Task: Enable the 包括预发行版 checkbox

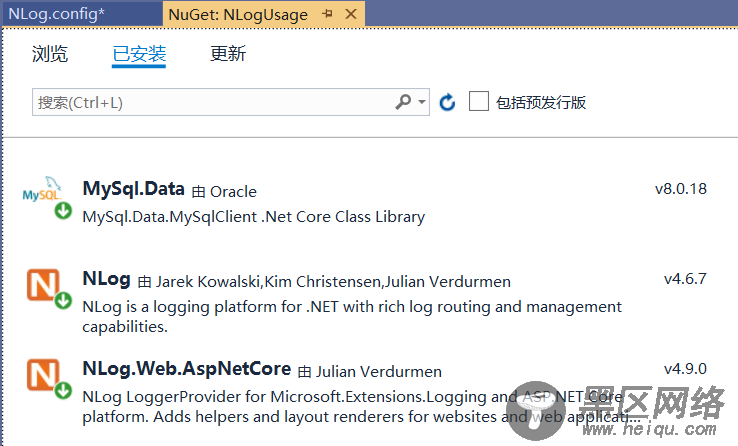Action: [x=479, y=101]
